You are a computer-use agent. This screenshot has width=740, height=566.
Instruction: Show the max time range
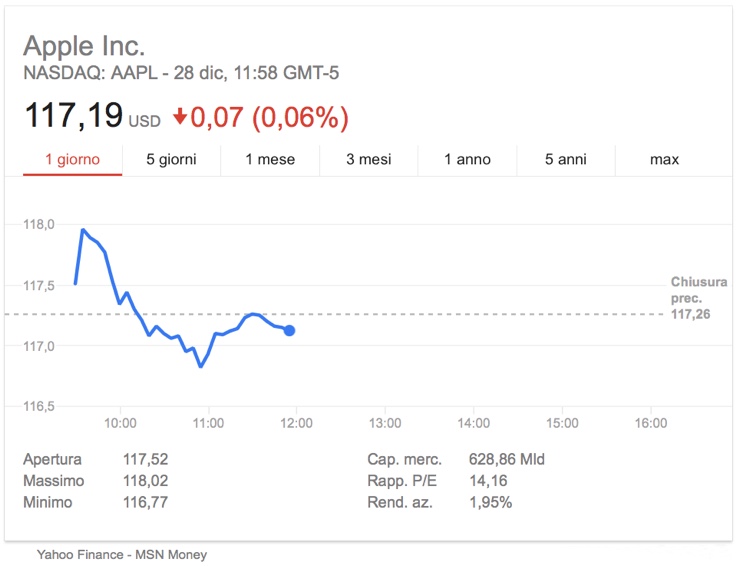point(664,159)
